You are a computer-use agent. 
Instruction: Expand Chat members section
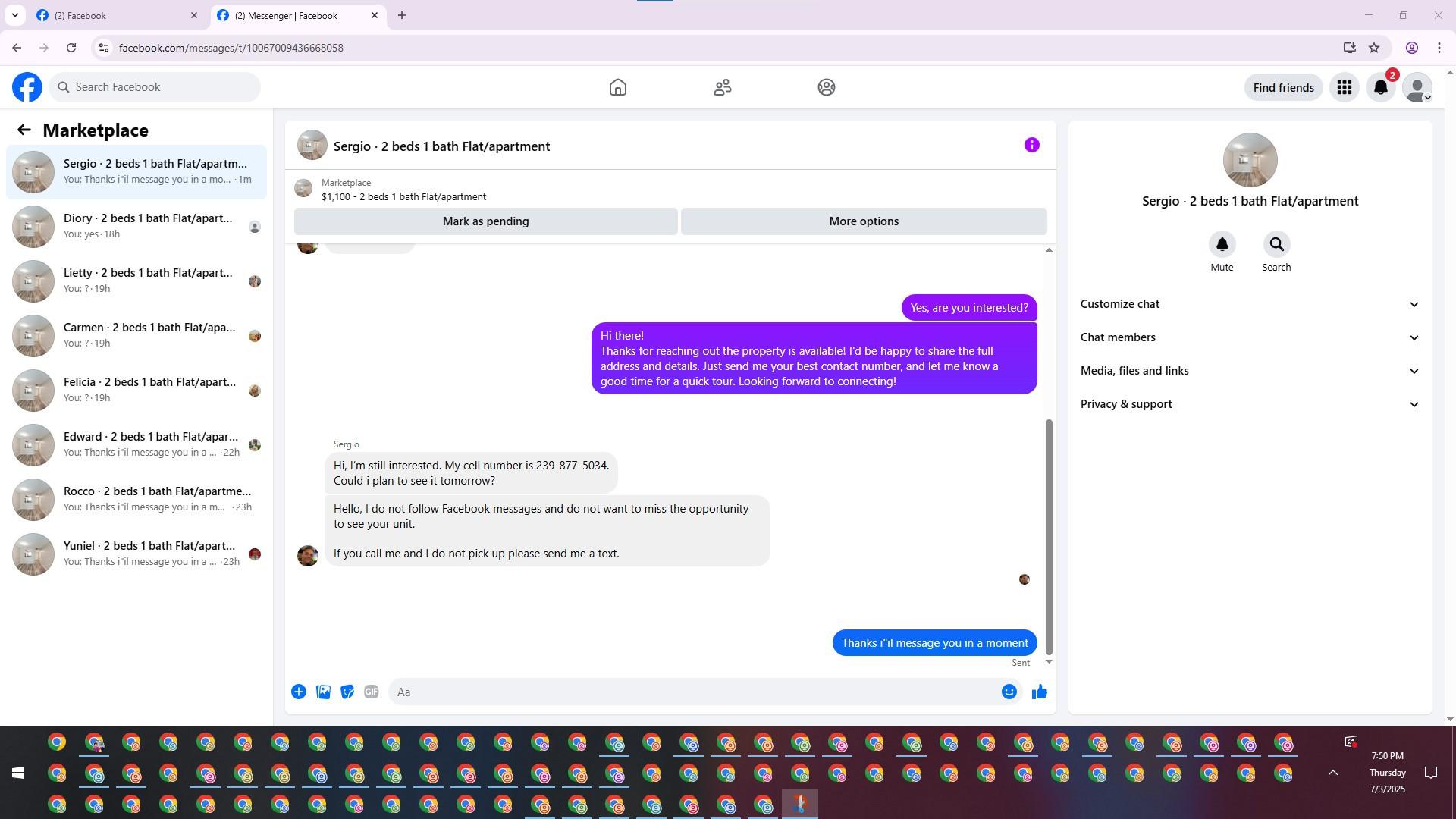pyautogui.click(x=1249, y=337)
